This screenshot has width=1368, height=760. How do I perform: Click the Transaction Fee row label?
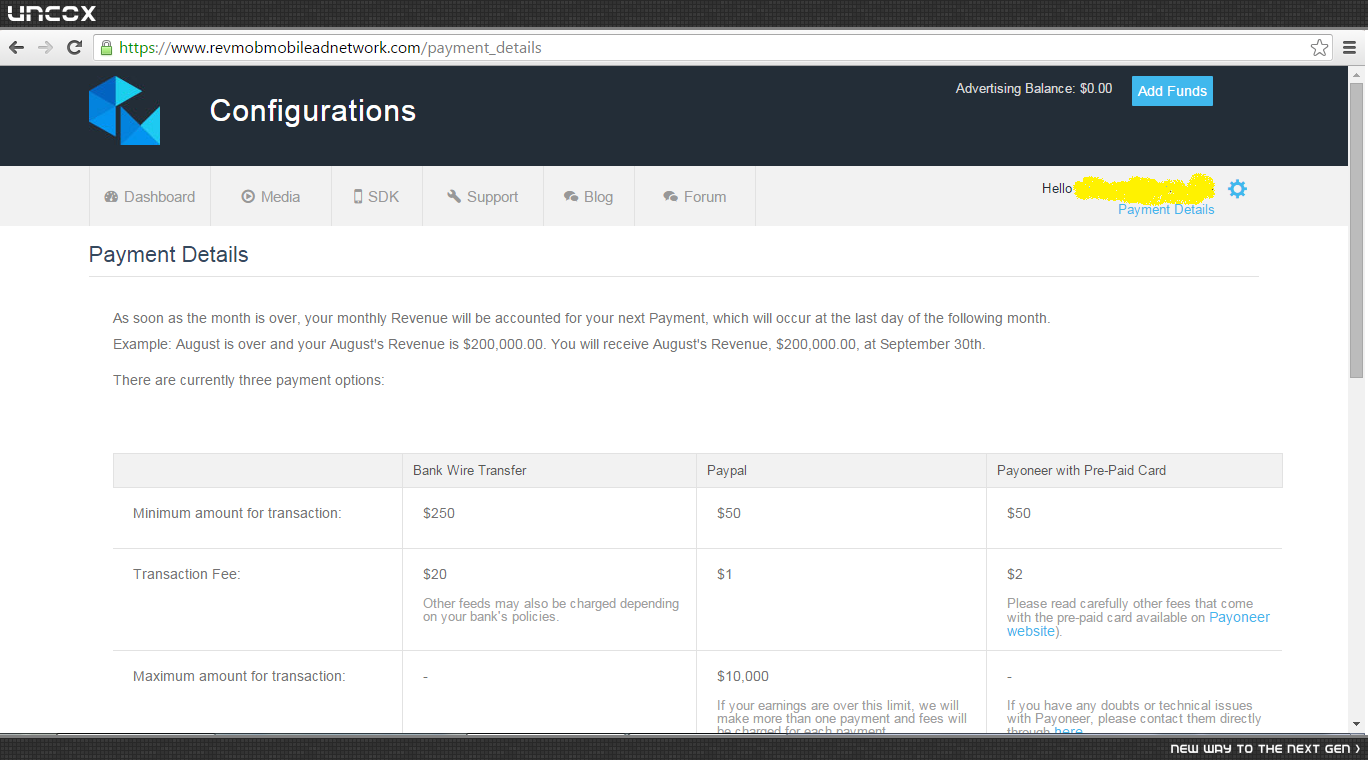tap(187, 574)
